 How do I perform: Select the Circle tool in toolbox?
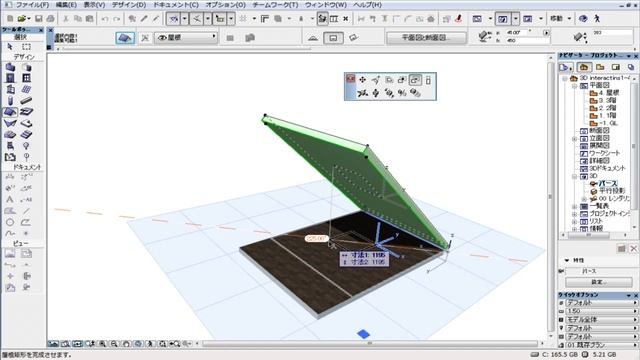pyautogui.click(x=10, y=222)
